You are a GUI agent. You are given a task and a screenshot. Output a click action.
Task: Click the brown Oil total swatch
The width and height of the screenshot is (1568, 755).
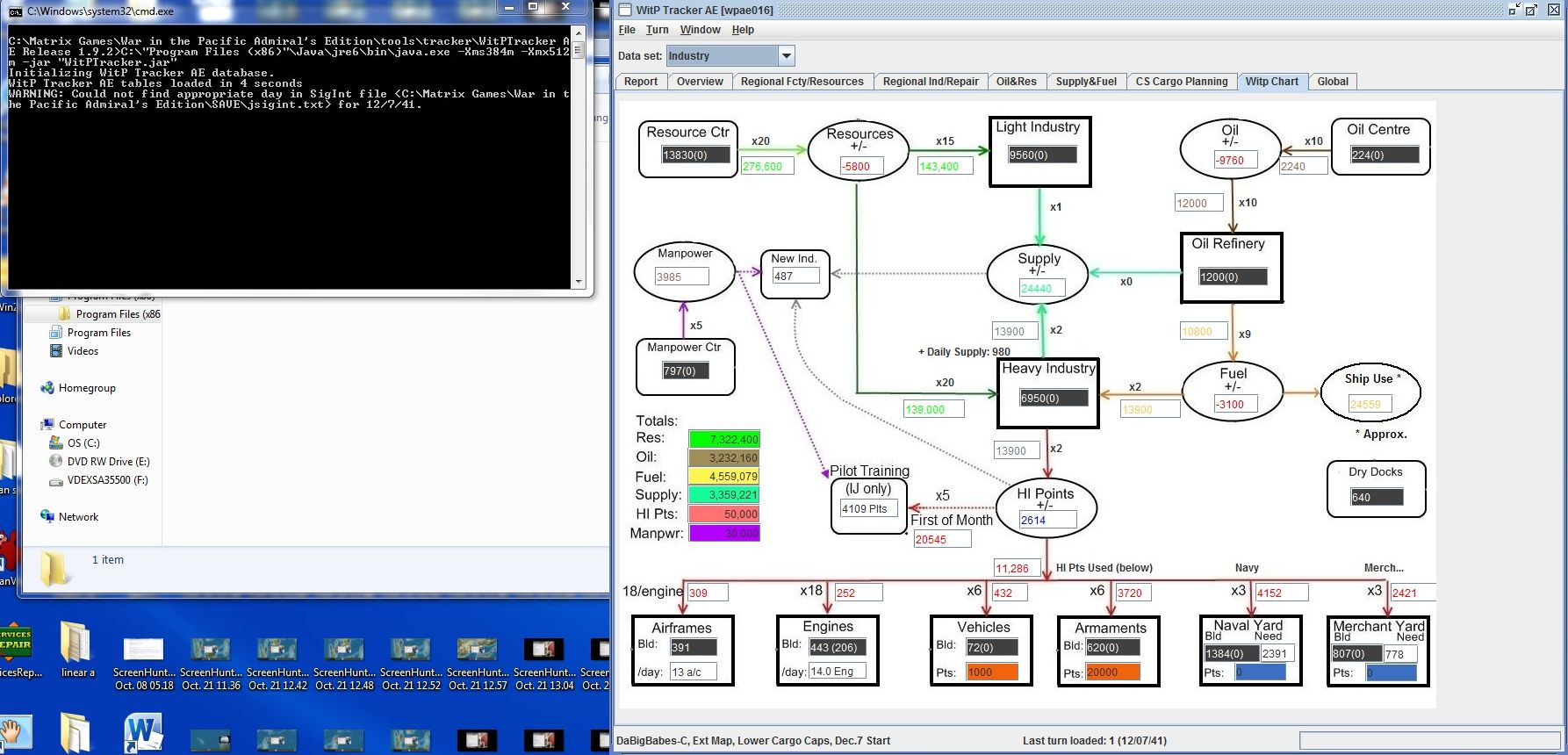click(724, 458)
